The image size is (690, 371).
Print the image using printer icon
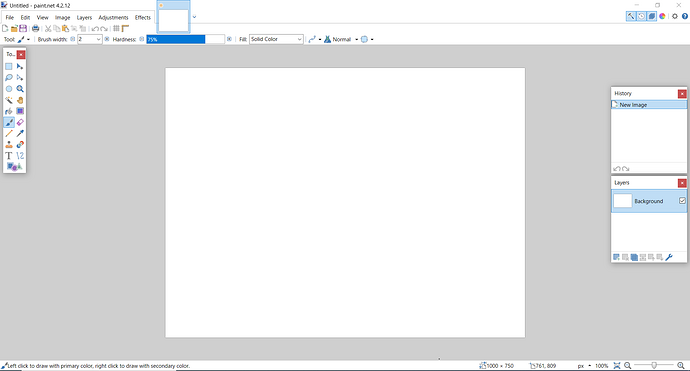pyautogui.click(x=36, y=29)
